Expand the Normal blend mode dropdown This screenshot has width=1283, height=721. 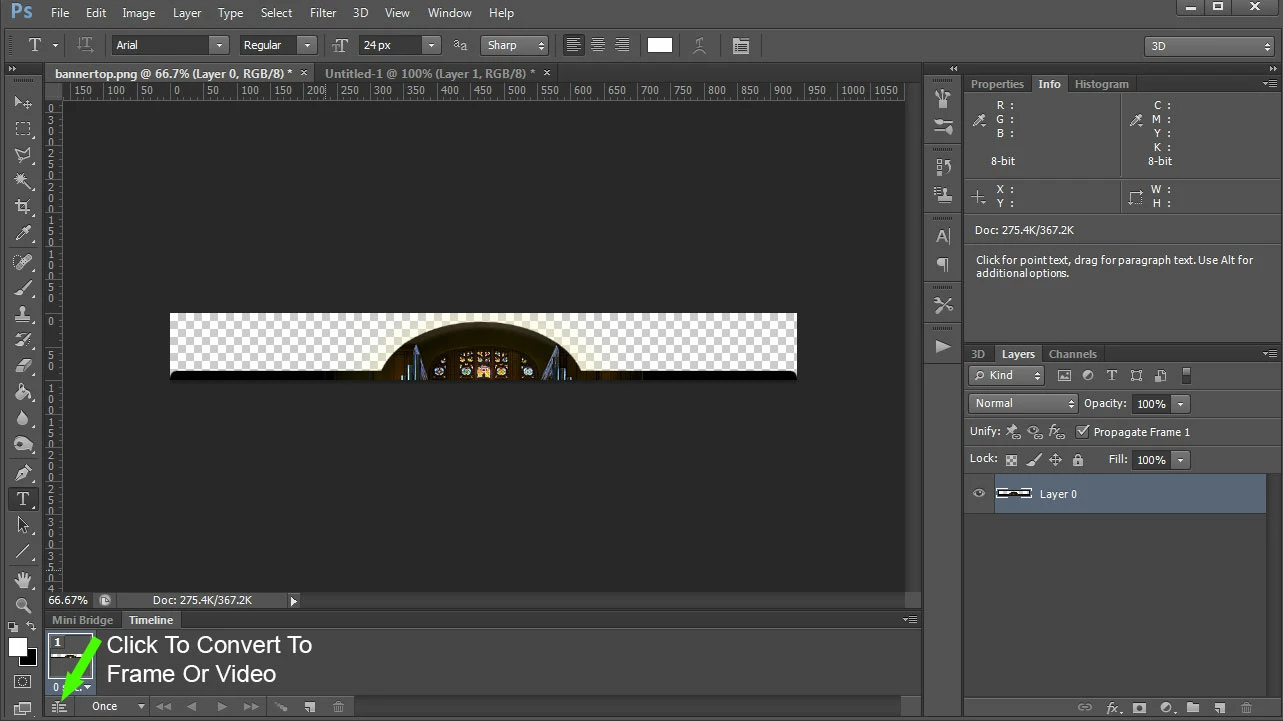point(1022,403)
